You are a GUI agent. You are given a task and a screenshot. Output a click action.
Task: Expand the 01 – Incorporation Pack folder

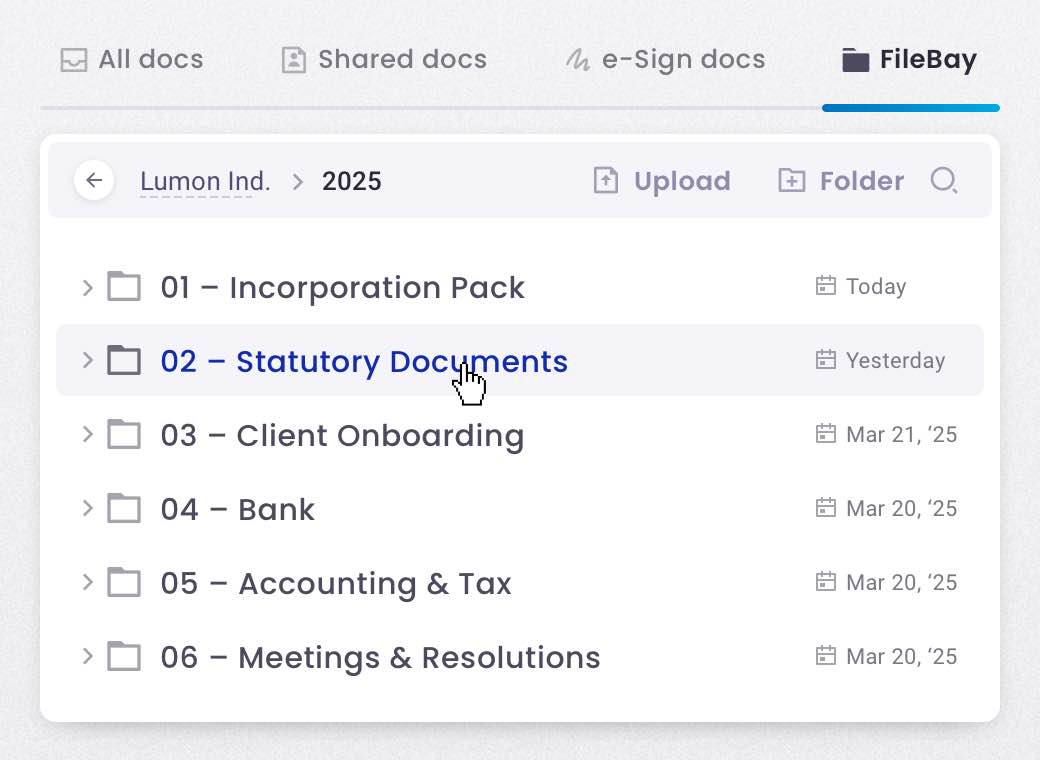(x=87, y=288)
